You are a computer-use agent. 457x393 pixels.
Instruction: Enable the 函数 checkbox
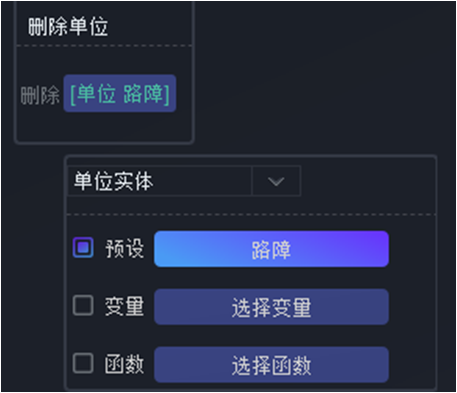[x=83, y=363]
